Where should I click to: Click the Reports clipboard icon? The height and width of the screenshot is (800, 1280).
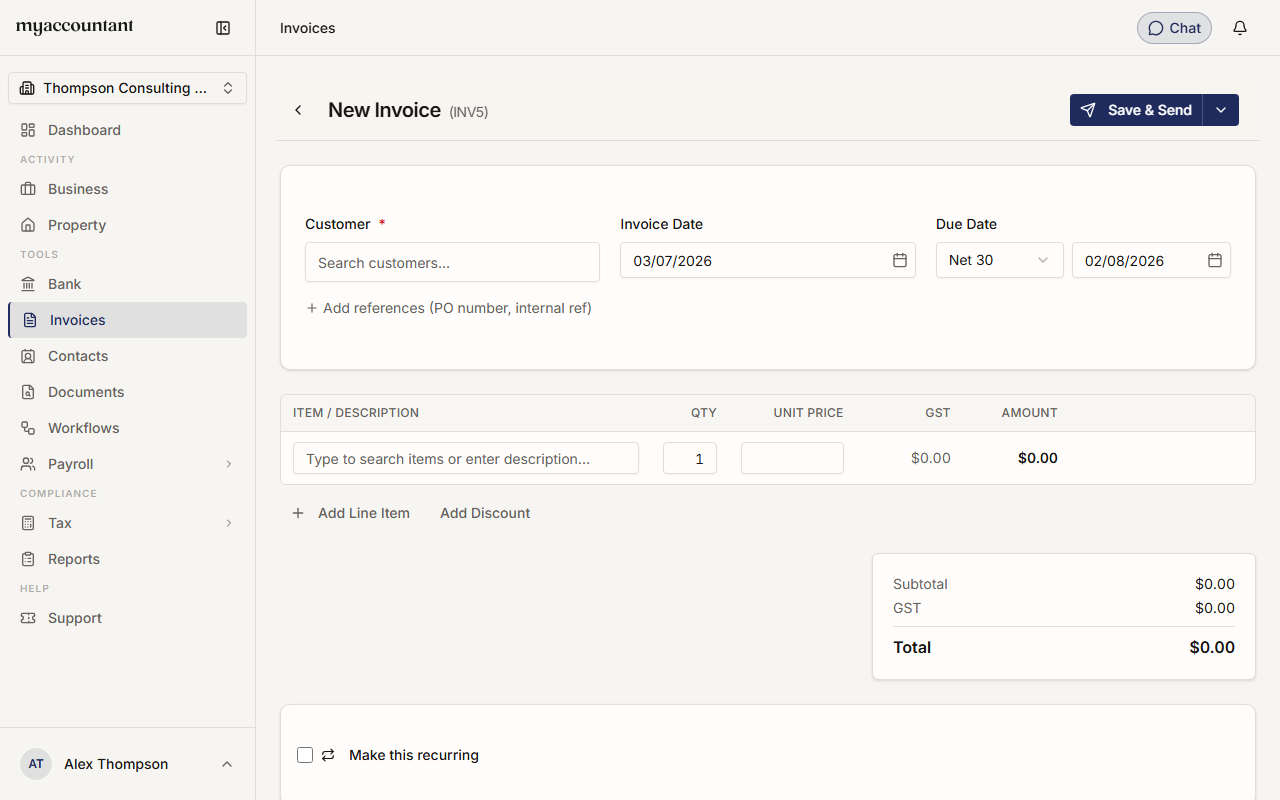pyautogui.click(x=28, y=559)
